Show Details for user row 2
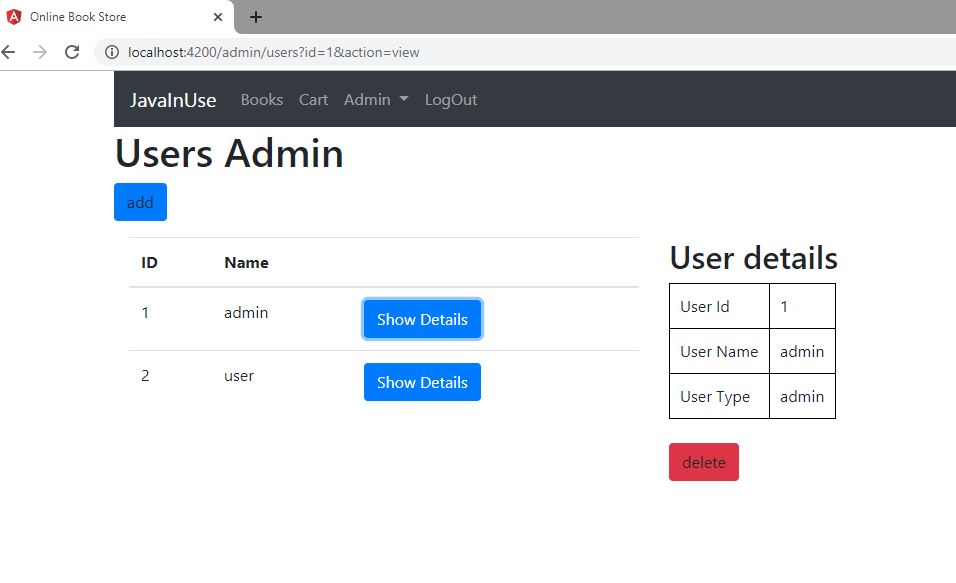Image resolution: width=956 pixels, height=583 pixels. 422,382
